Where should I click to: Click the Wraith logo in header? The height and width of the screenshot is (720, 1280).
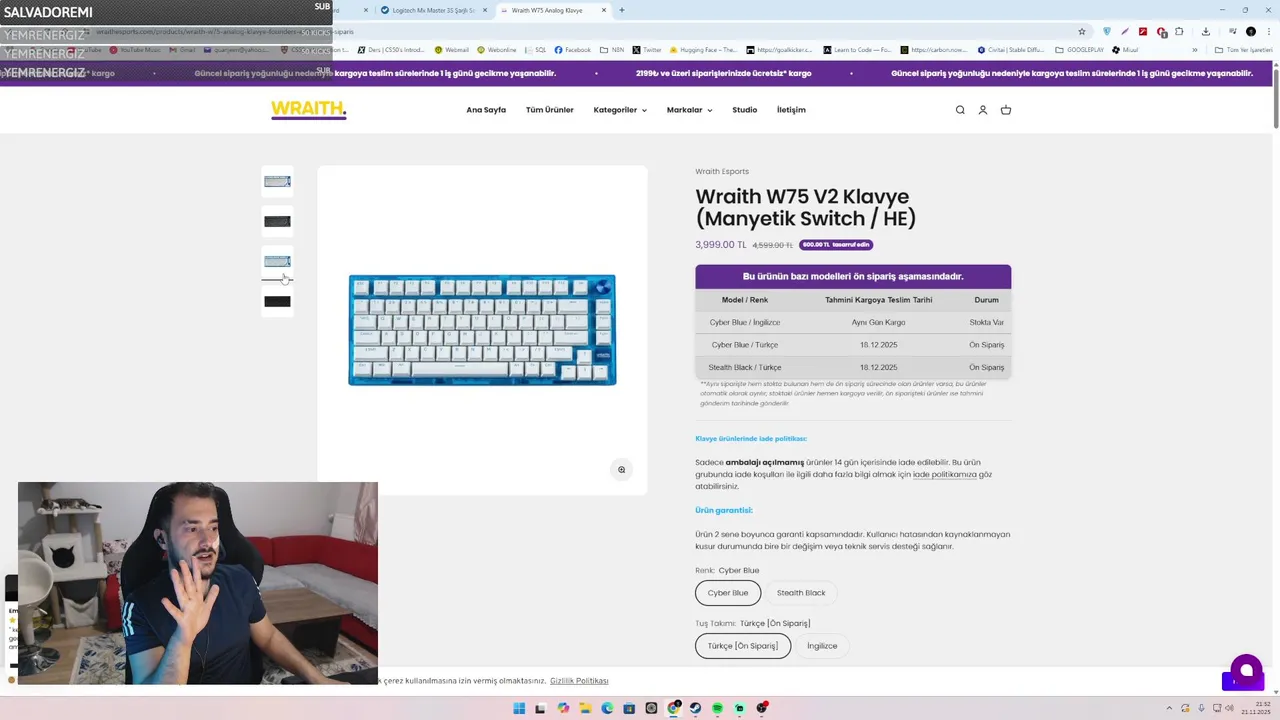(x=308, y=110)
